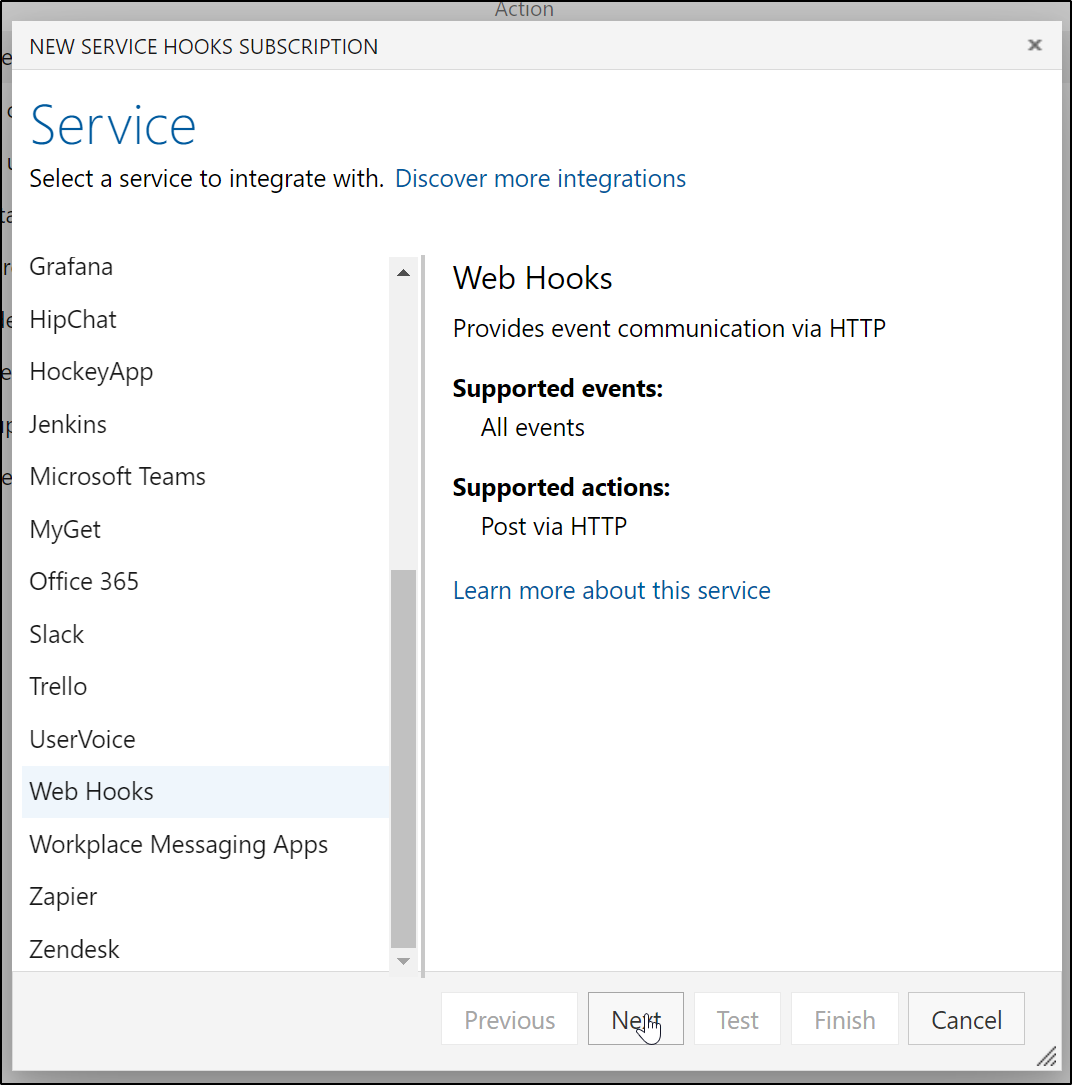Click the dialog resize grip icon
Viewport: 1072px width, 1085px height.
pyautogui.click(x=1046, y=1056)
